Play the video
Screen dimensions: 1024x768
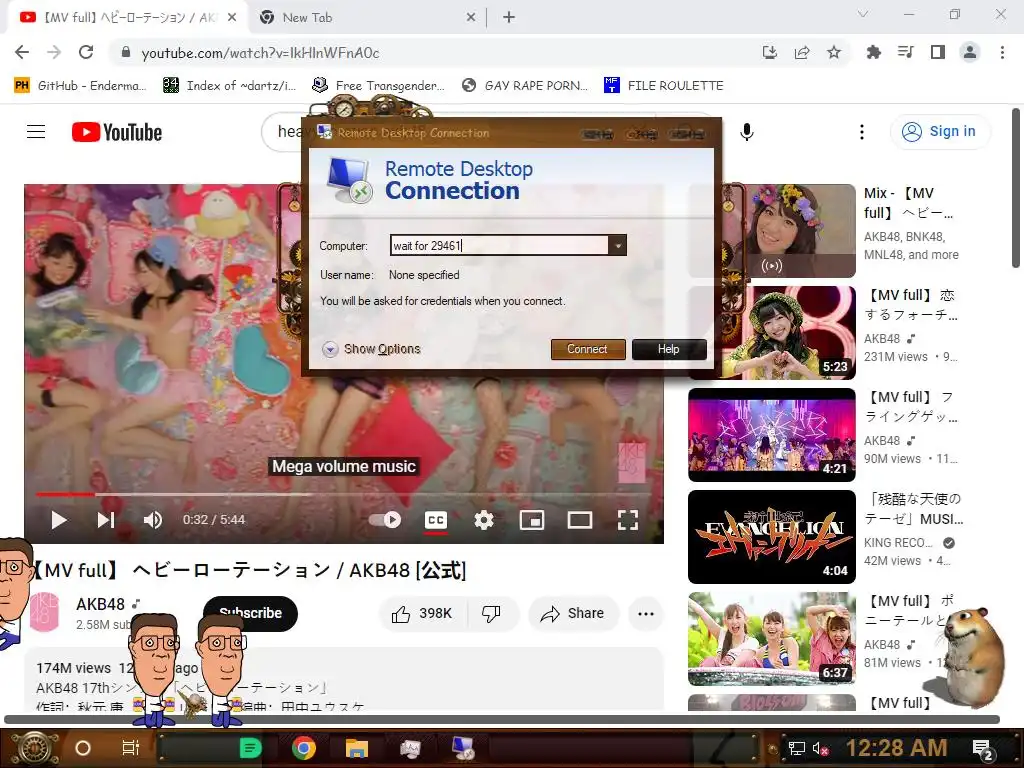click(59, 520)
